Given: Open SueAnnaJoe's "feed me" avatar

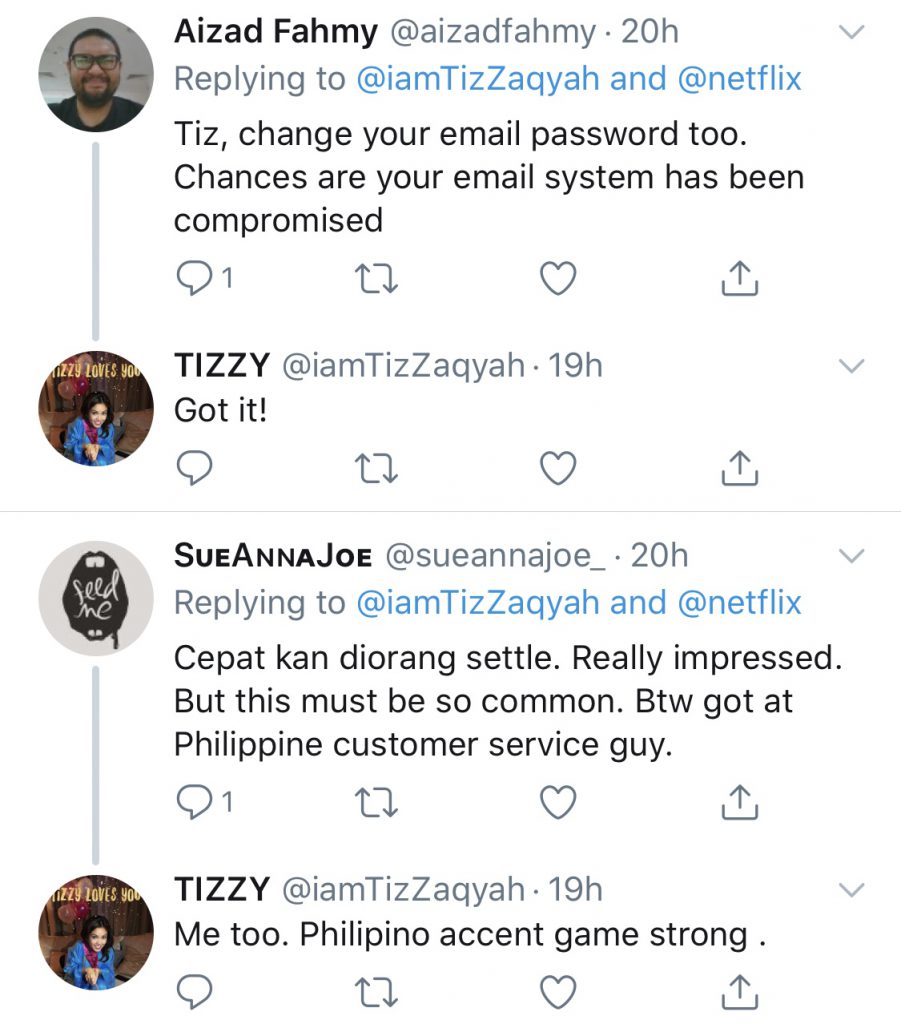Looking at the screenshot, I should point(96,598).
